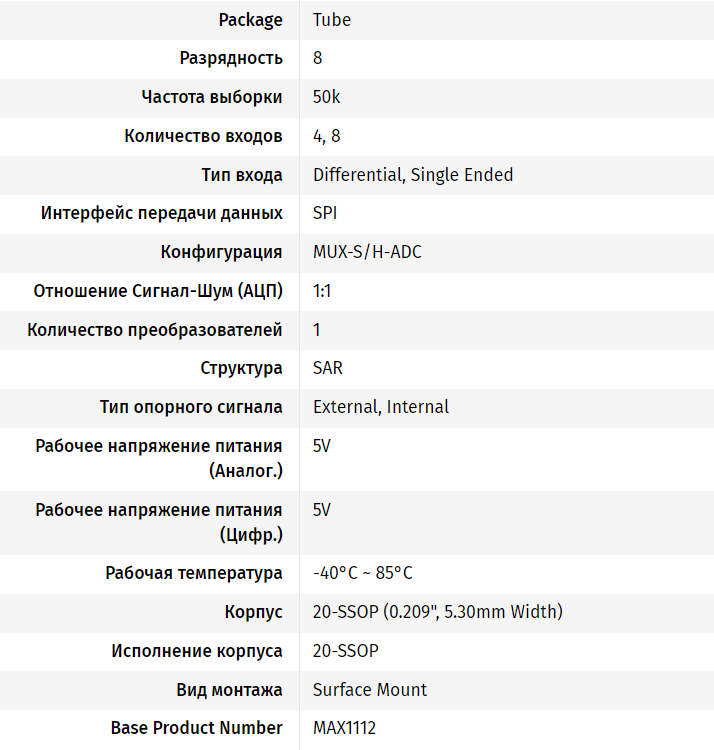Click the 20-SSOP (0.209", 5.30mm Width) value
714x750 pixels.
(438, 612)
